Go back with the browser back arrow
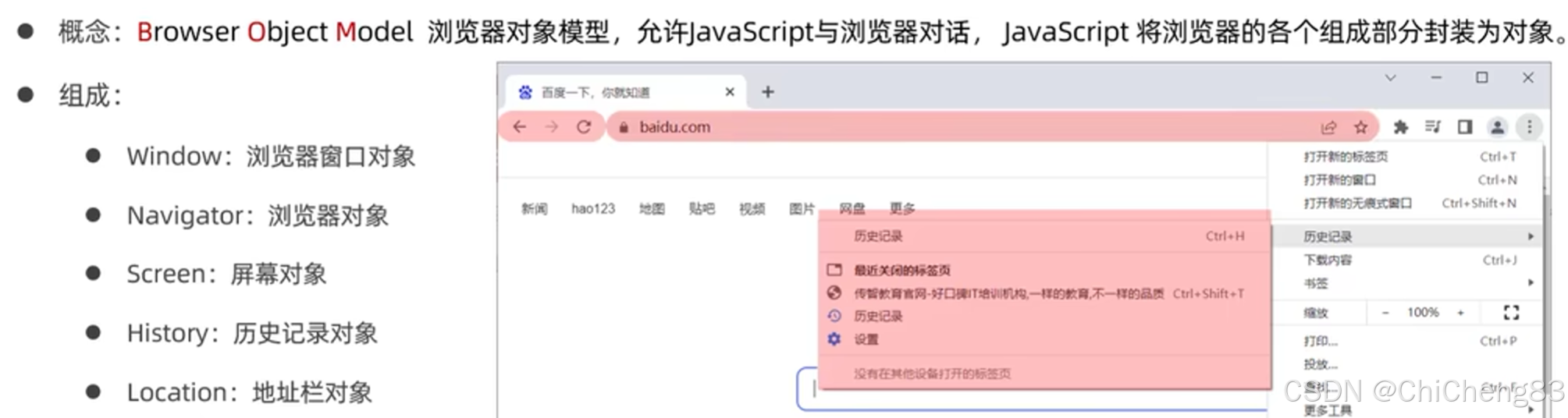The width and height of the screenshot is (1568, 418). [520, 127]
